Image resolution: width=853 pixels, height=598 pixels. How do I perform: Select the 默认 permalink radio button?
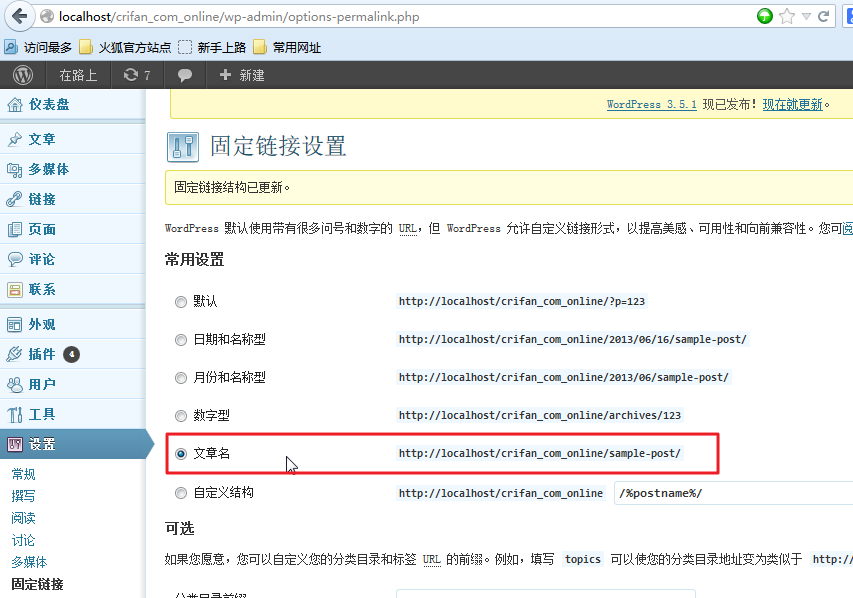point(181,302)
